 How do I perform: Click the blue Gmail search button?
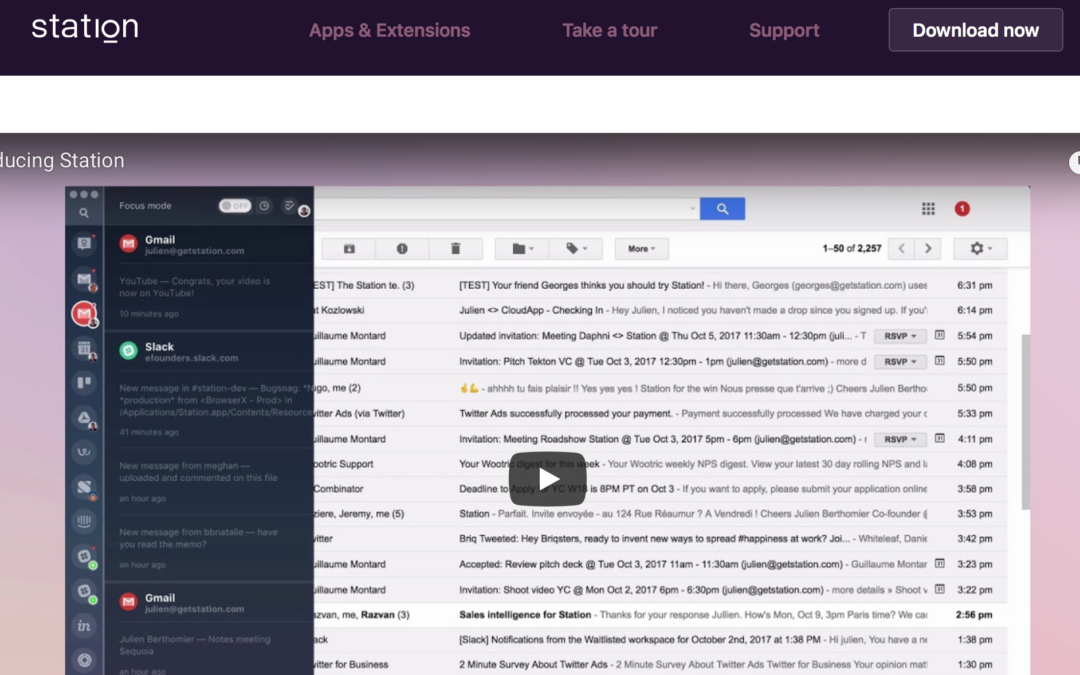pyautogui.click(x=722, y=209)
